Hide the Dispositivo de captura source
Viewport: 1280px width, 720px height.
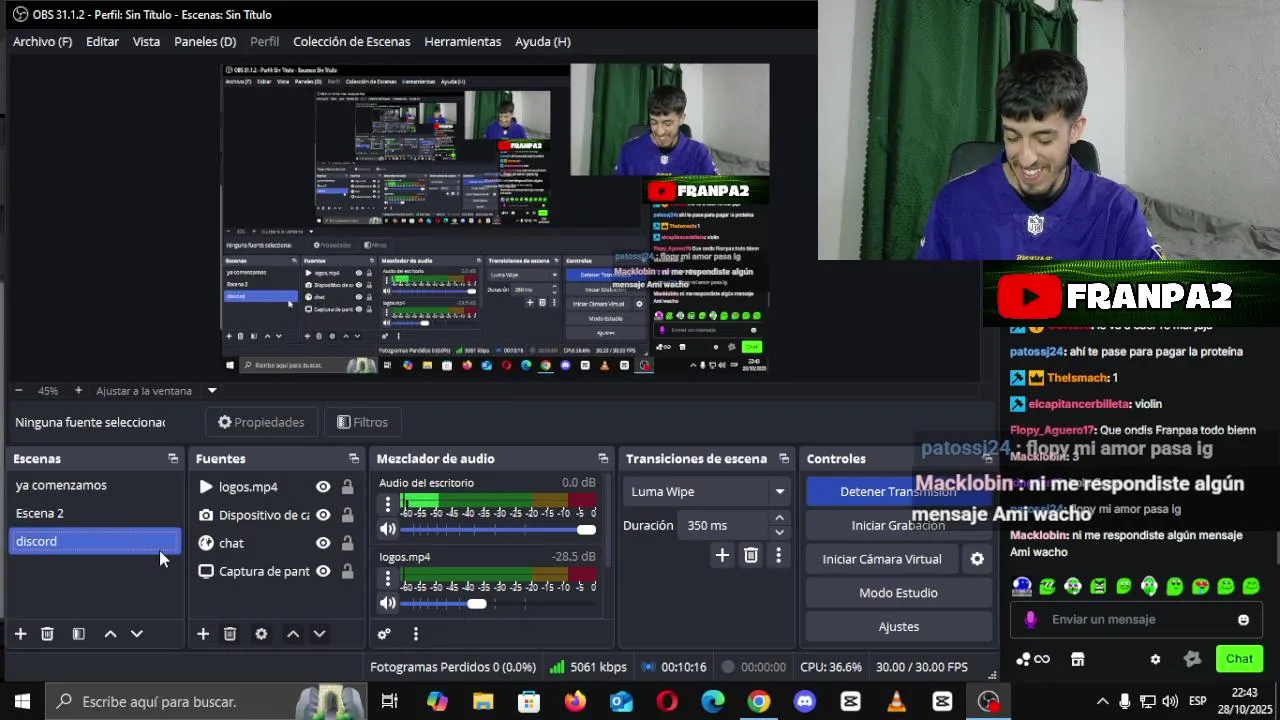pos(323,515)
